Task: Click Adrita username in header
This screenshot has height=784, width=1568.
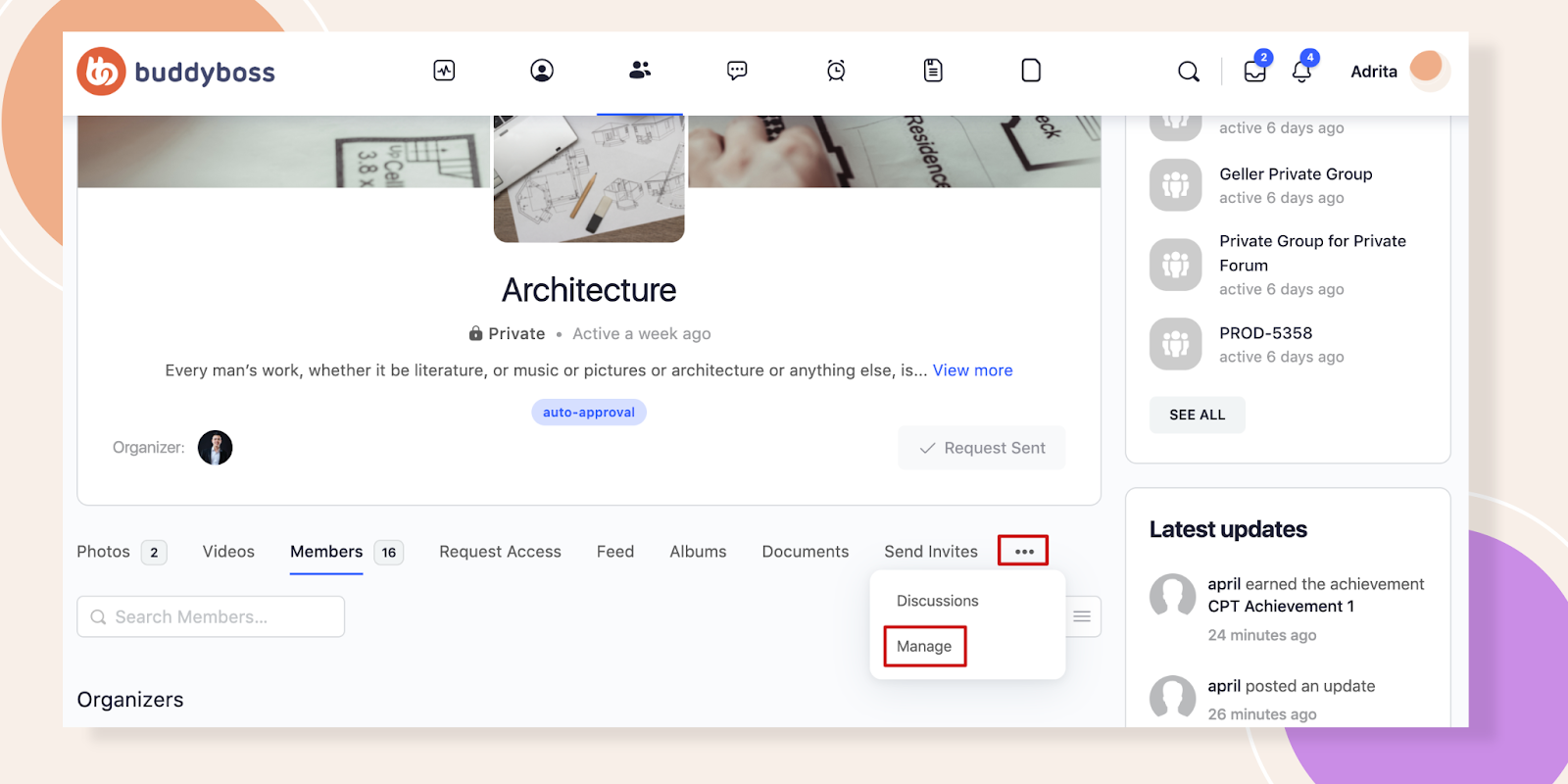Action: point(1374,72)
